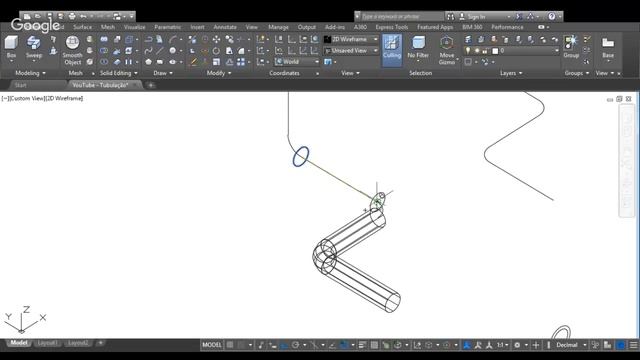
Task: Open the Unsaved View dropdown
Action: (x=351, y=51)
